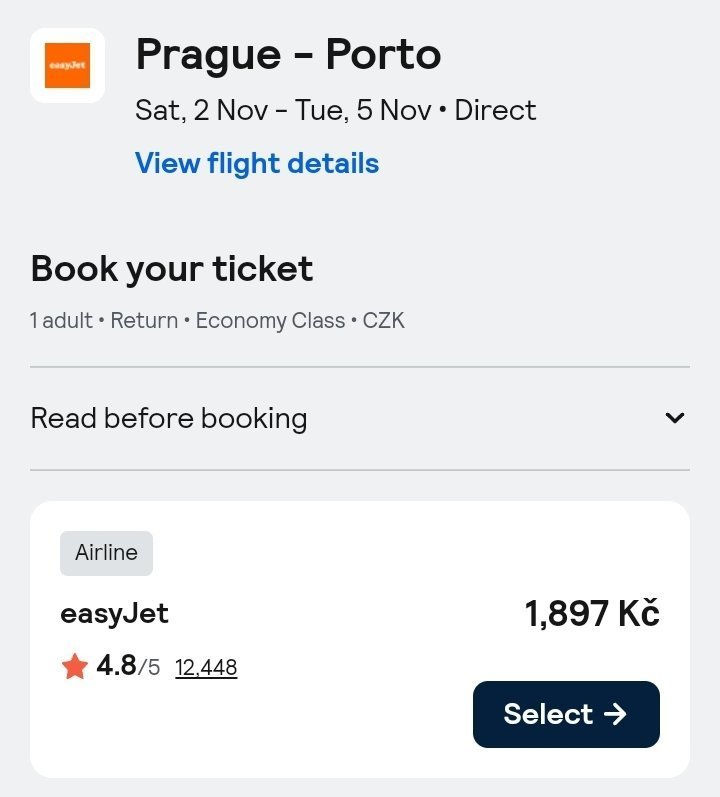Click the 4.8 rating score
The image size is (720, 797).
116,665
